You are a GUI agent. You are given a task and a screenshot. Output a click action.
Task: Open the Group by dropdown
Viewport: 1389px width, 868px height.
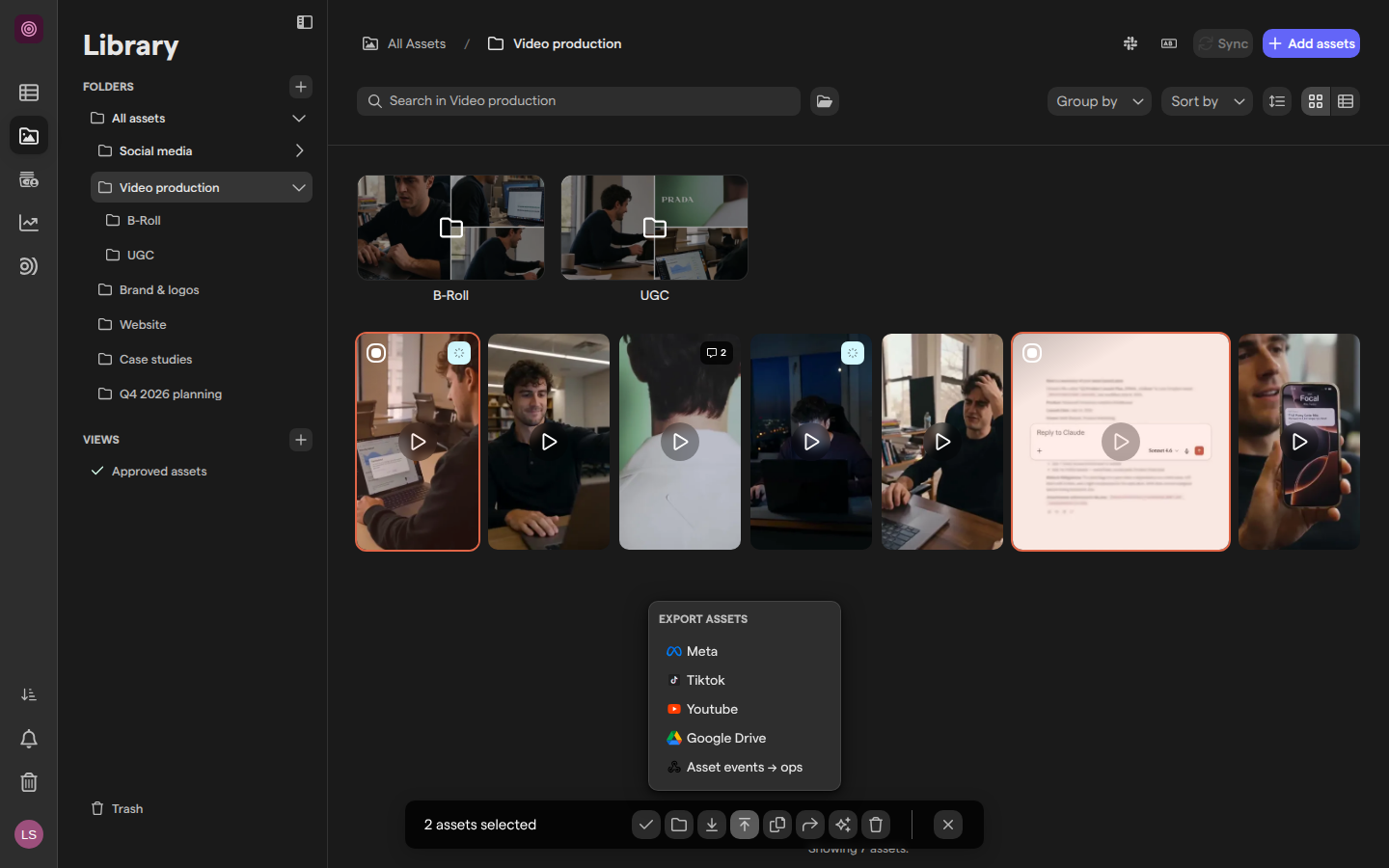[1100, 101]
